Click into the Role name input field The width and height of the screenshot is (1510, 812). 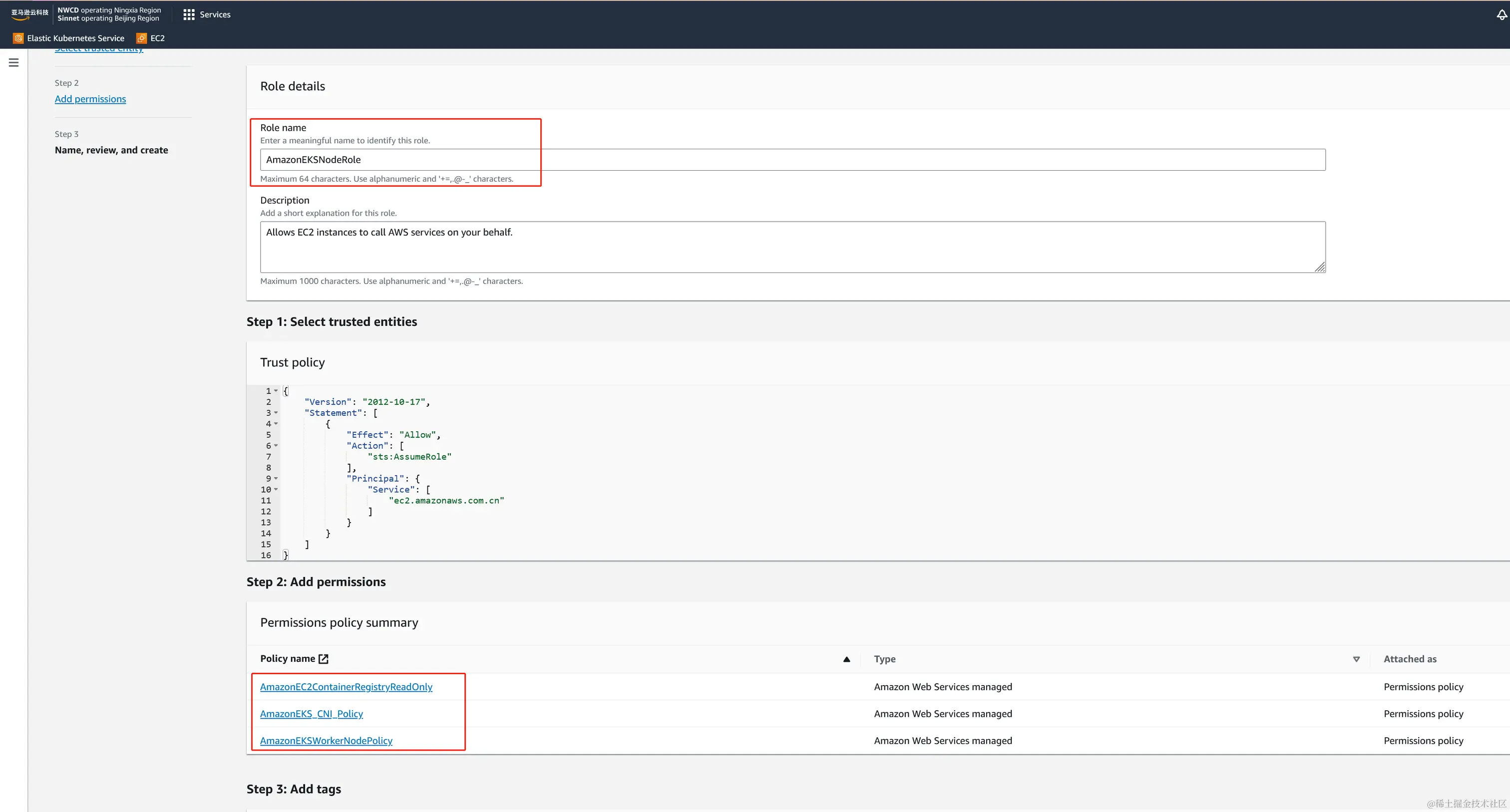[792, 160]
